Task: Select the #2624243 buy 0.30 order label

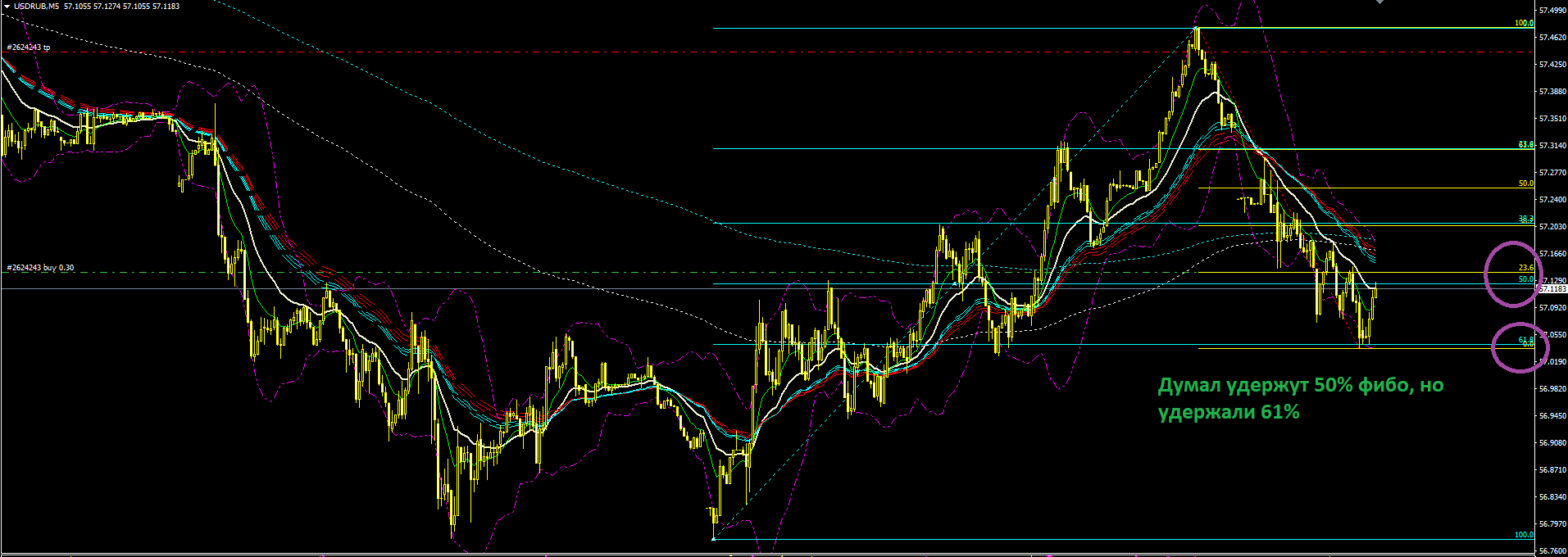Action: [x=40, y=268]
